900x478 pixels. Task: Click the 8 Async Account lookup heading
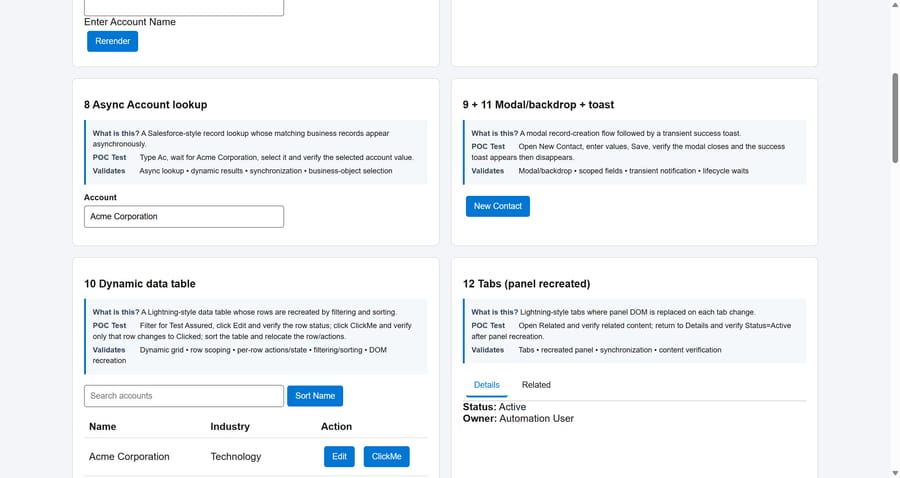click(x=146, y=104)
